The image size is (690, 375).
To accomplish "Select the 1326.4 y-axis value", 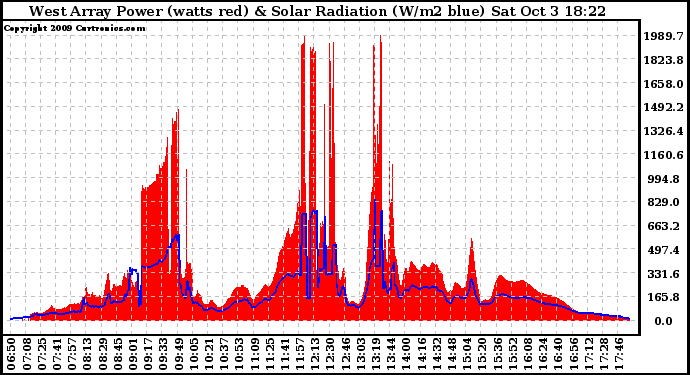I will click(664, 131).
